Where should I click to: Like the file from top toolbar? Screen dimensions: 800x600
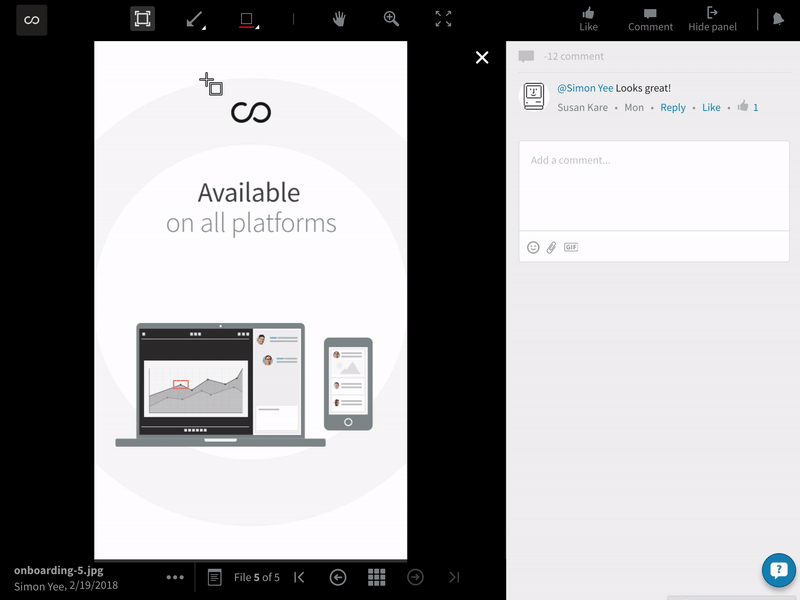[x=588, y=19]
